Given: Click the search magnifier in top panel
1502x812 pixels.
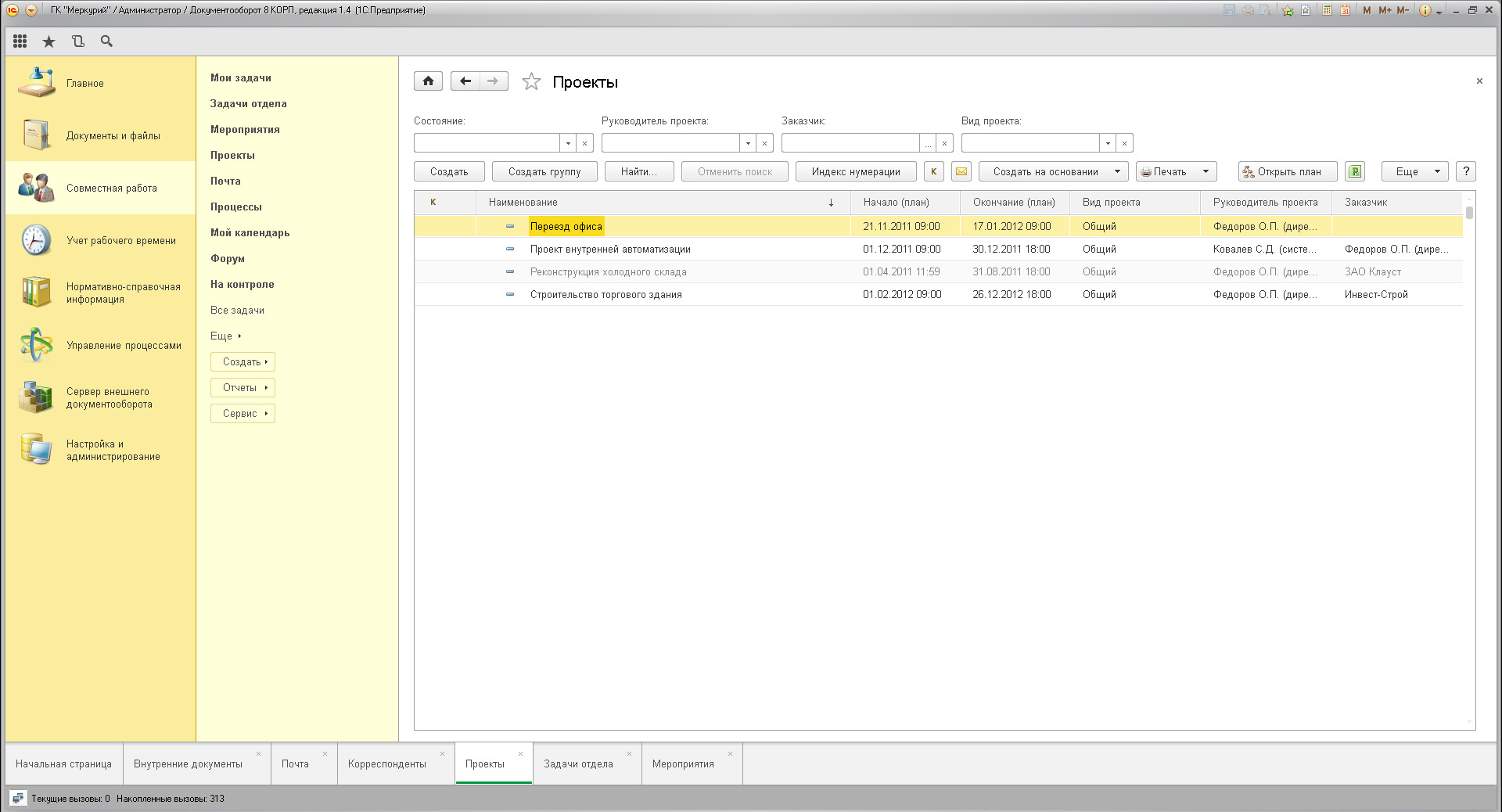Looking at the screenshot, I should (x=107, y=41).
